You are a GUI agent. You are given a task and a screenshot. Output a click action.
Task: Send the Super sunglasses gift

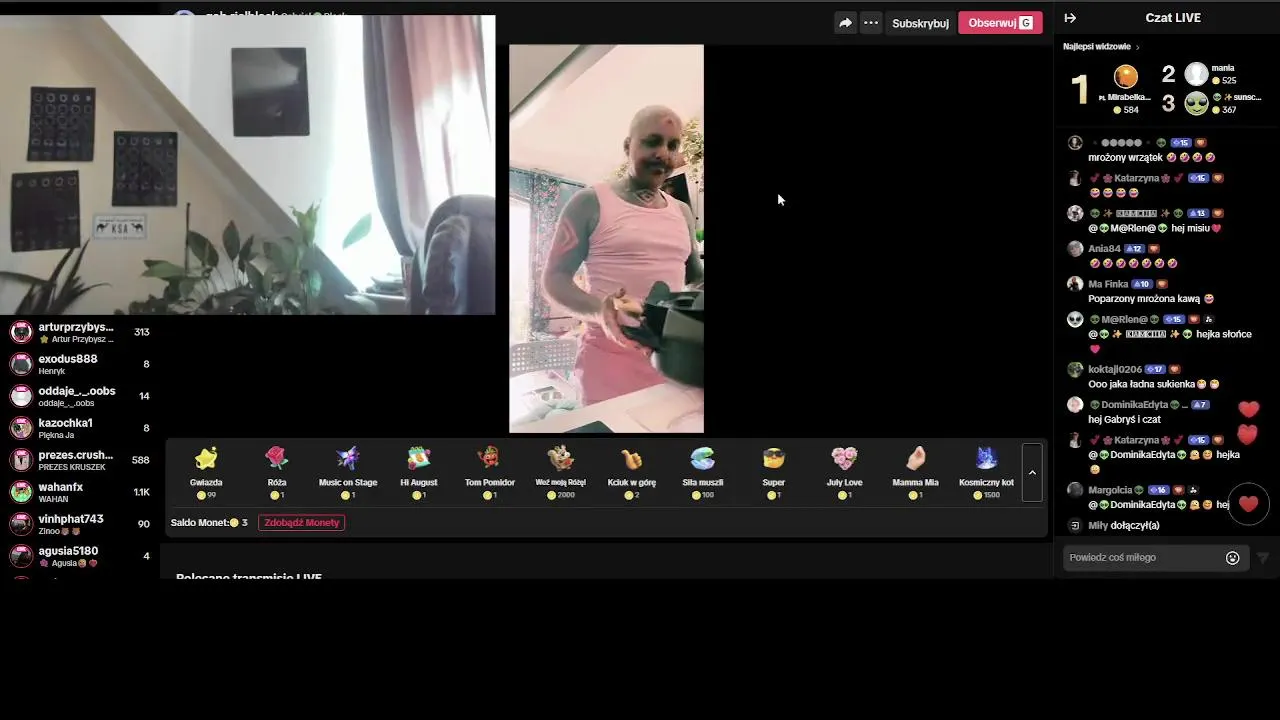click(773, 472)
